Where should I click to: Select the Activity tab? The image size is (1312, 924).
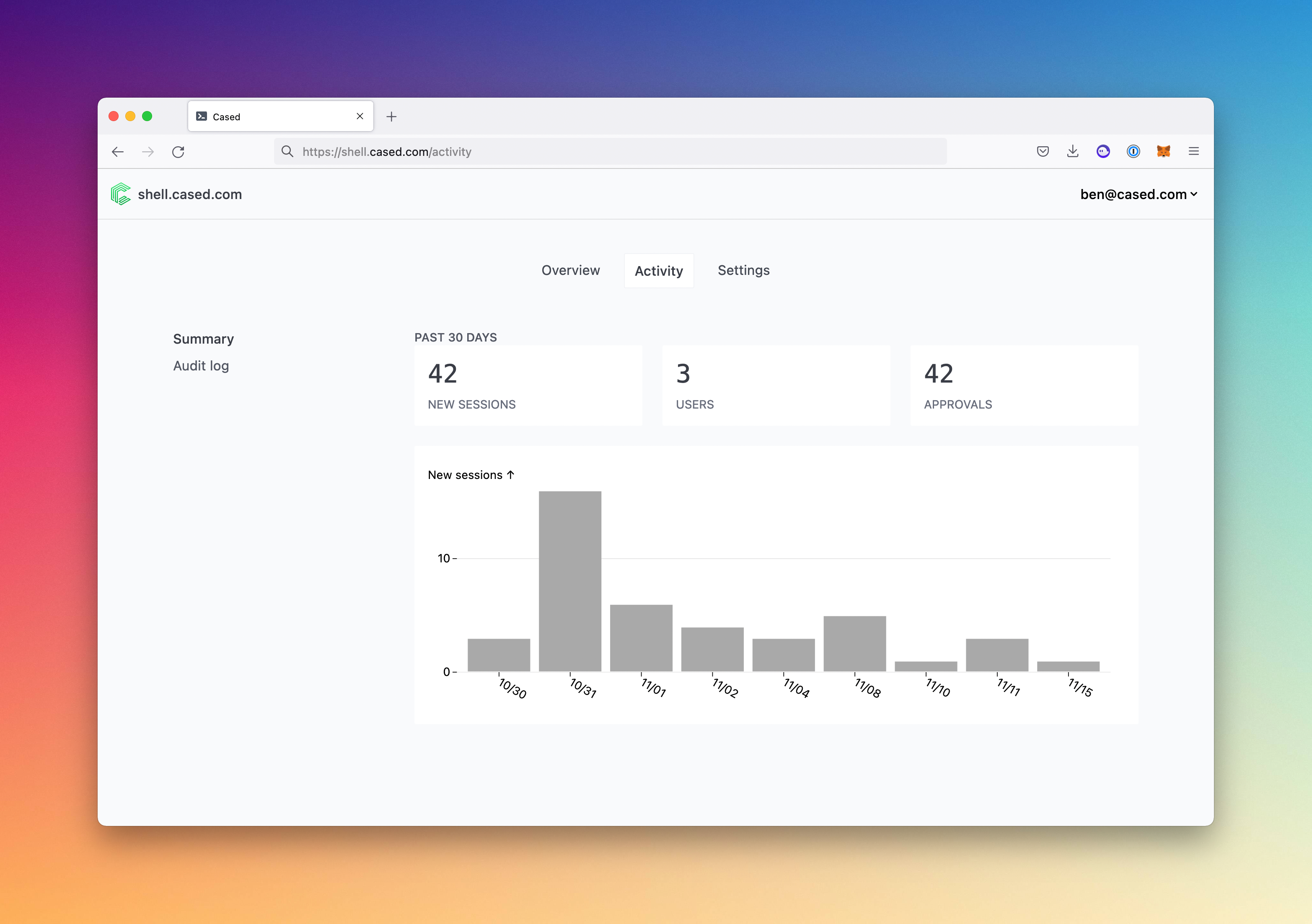[x=659, y=271]
